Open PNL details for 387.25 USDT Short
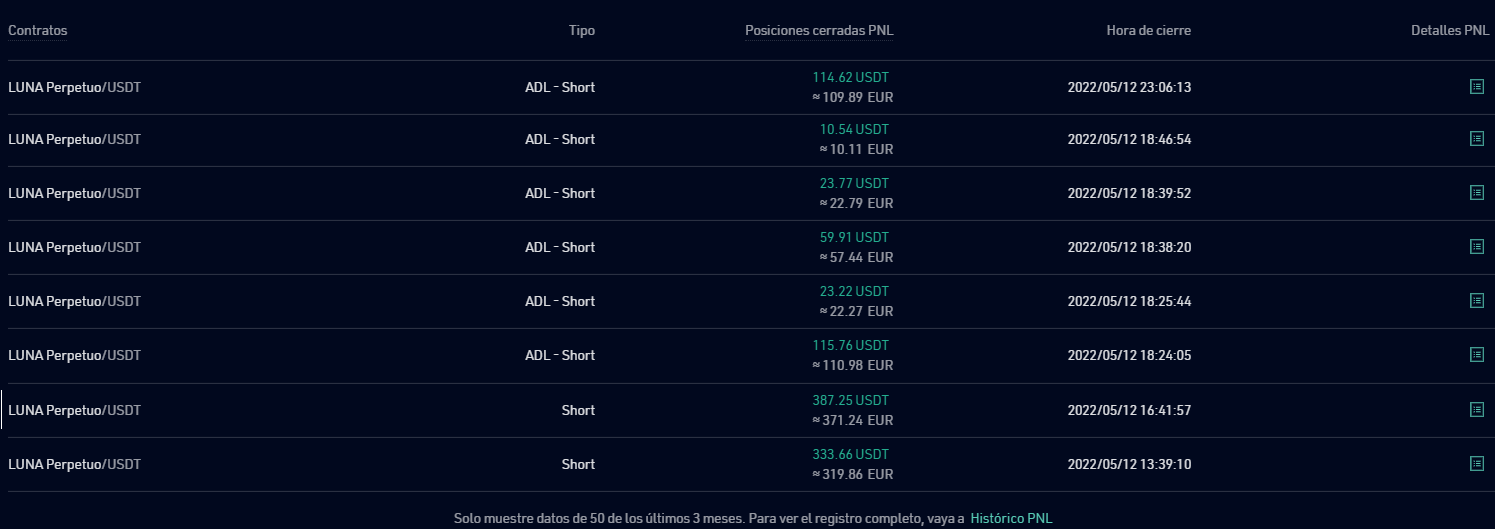The height and width of the screenshot is (529, 1495). coord(1476,410)
